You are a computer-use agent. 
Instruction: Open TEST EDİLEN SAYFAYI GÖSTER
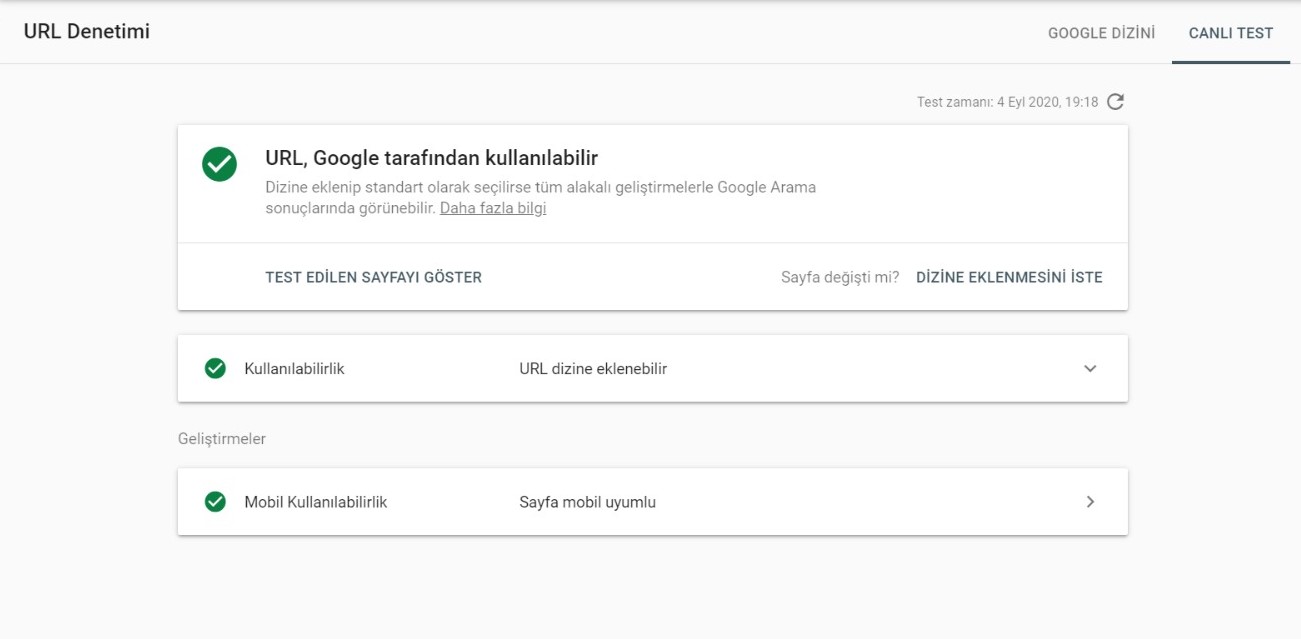[373, 277]
